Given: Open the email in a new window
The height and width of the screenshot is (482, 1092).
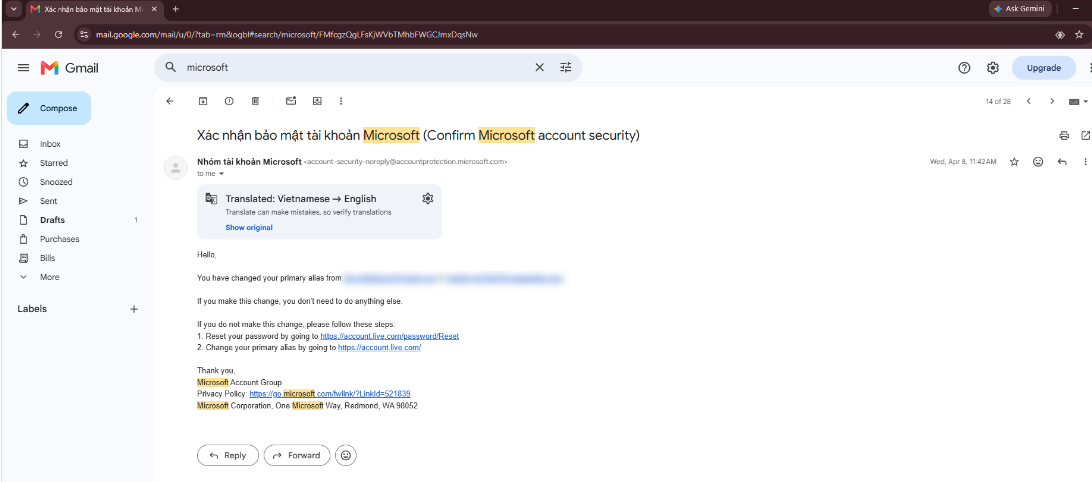Looking at the screenshot, I should tap(1085, 135).
